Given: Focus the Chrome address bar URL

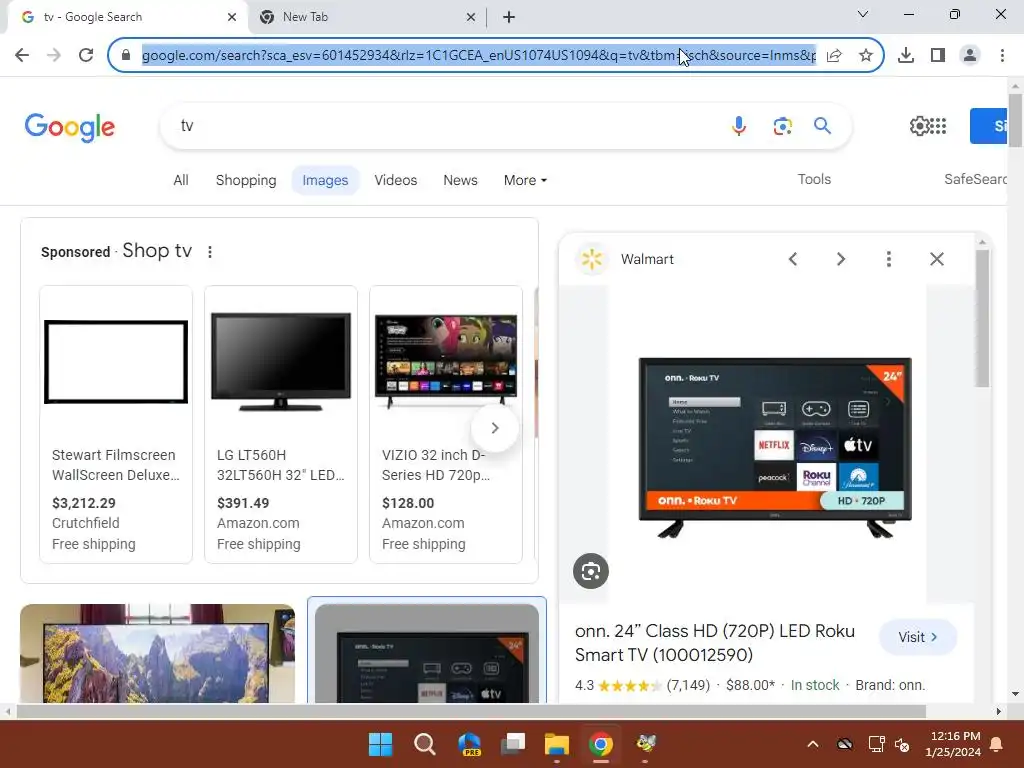Looking at the screenshot, I should tap(479, 55).
